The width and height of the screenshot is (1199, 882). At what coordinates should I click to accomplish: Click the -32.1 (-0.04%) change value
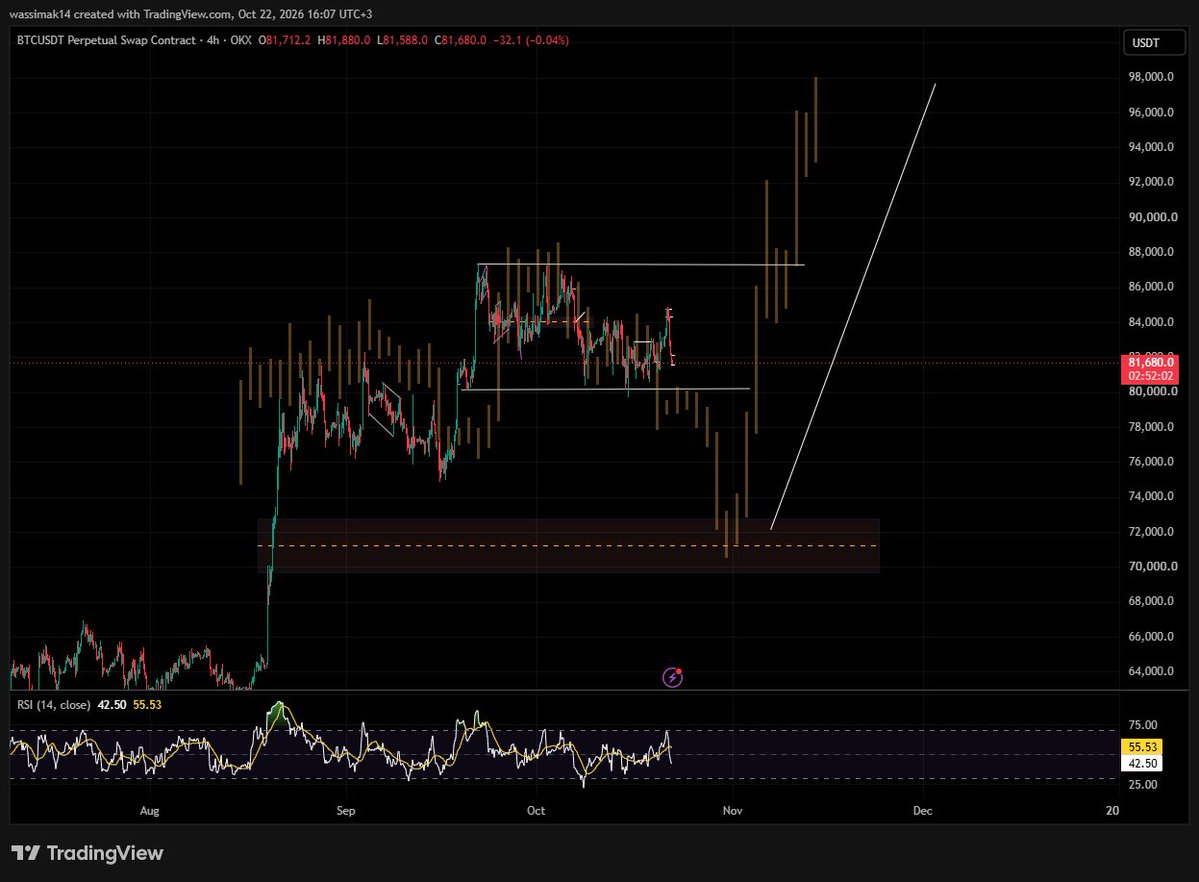pyautogui.click(x=531, y=40)
